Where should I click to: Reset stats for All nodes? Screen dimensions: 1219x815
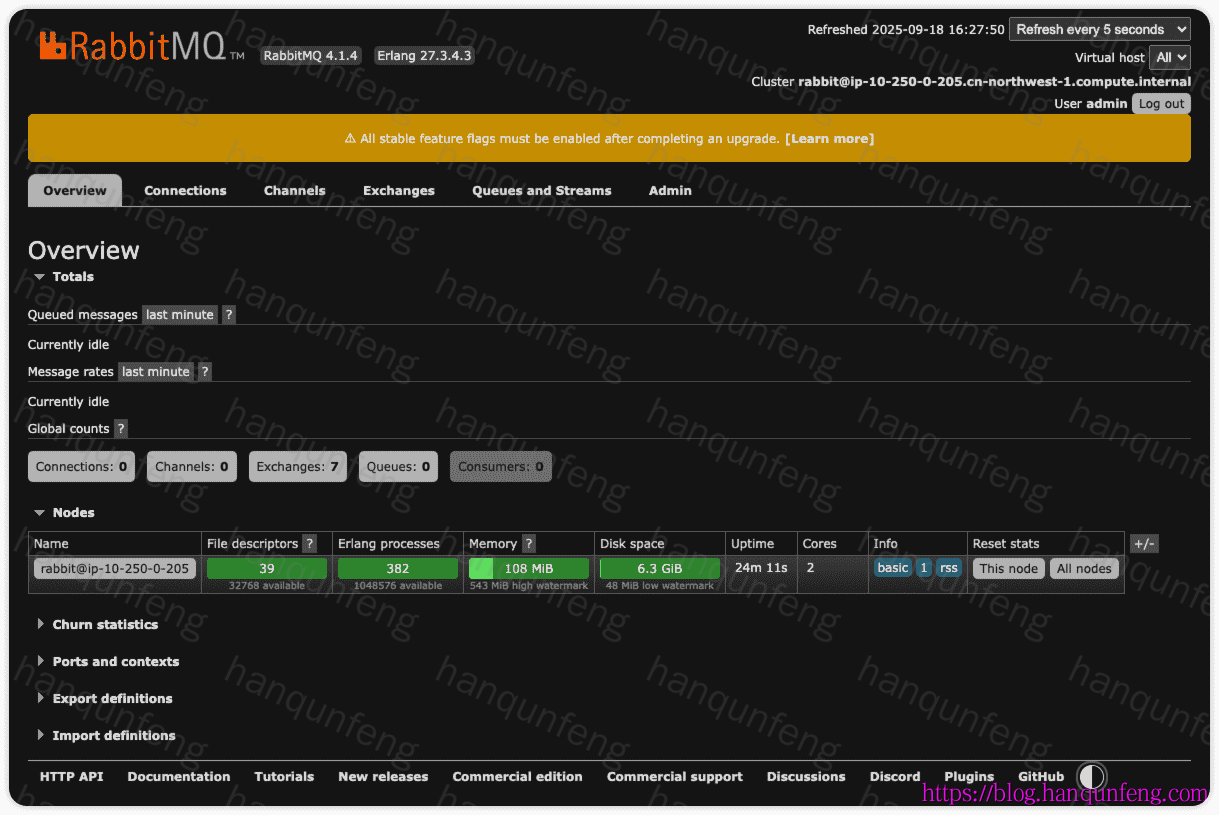[x=1084, y=568]
